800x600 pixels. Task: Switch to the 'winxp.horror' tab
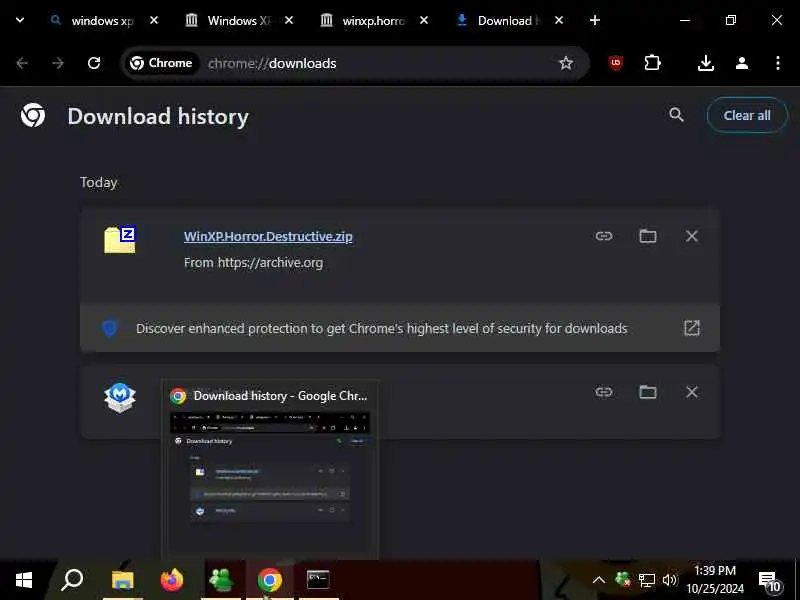click(x=364, y=20)
